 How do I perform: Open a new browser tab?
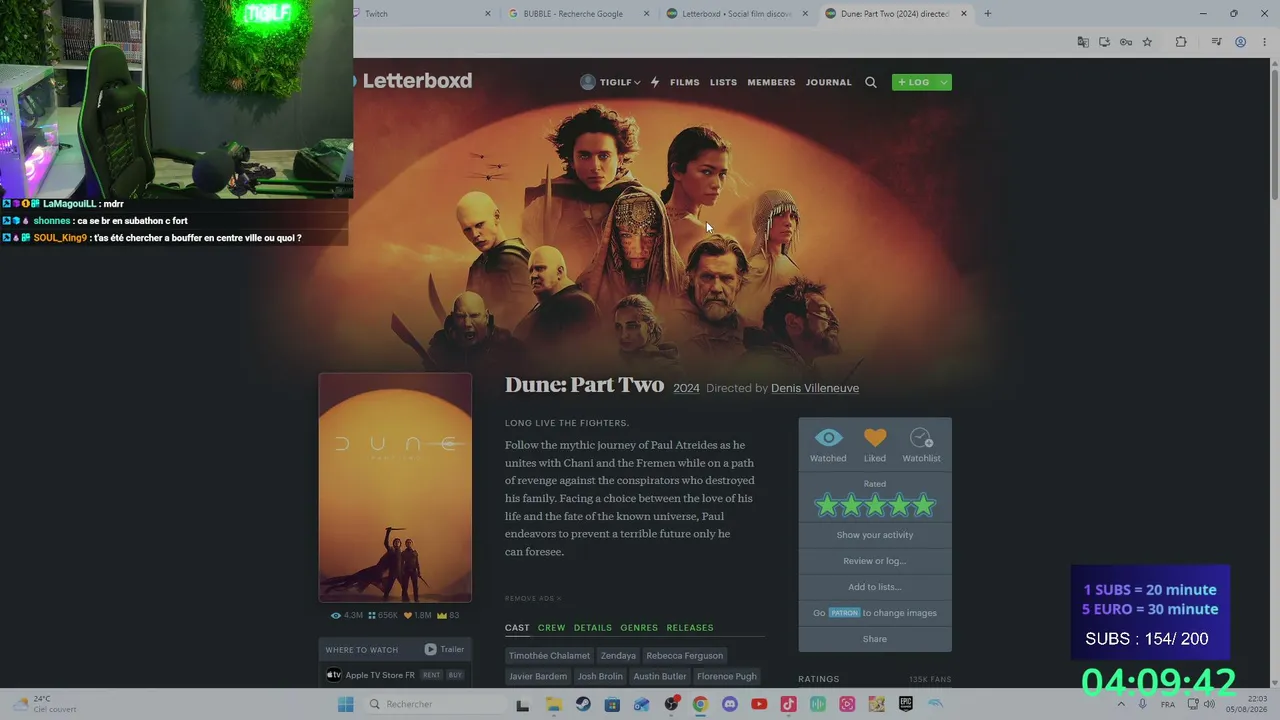click(x=988, y=14)
